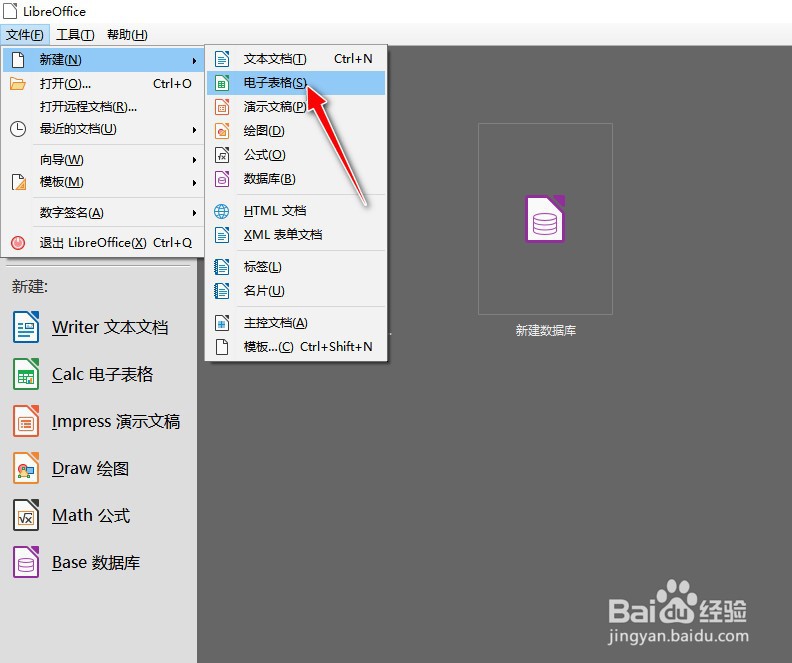Expand the 向导(W) submenu arrow
Screen dimensions: 792x663
[194, 160]
